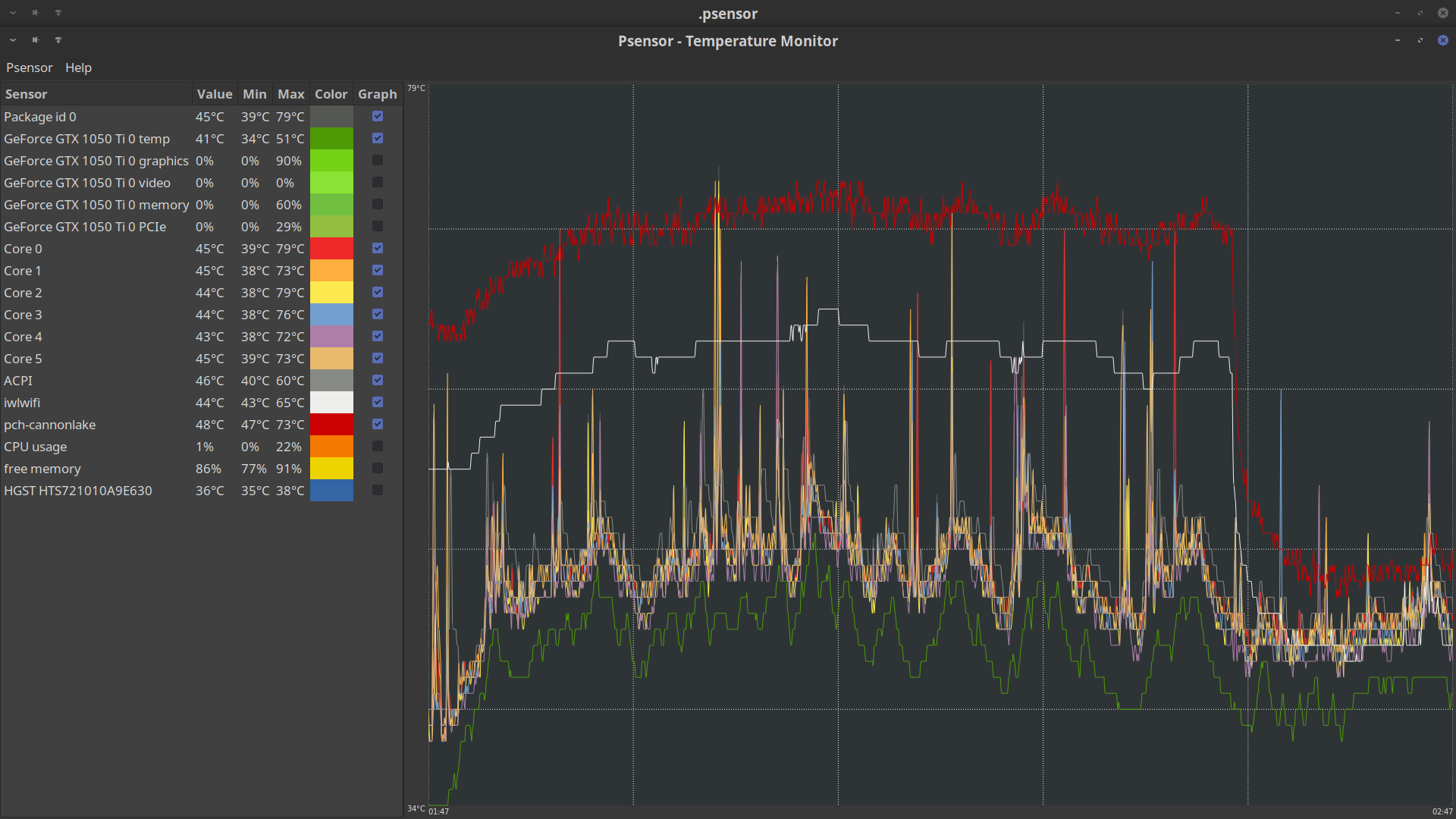
Task: Open the chevron menu on the outer .psensor titlebar
Action: tap(12, 13)
